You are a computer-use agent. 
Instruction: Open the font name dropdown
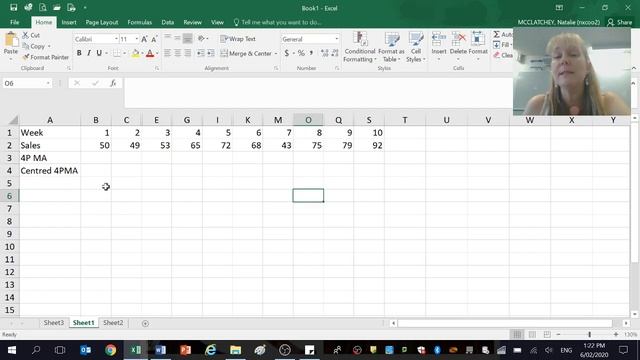pos(116,39)
